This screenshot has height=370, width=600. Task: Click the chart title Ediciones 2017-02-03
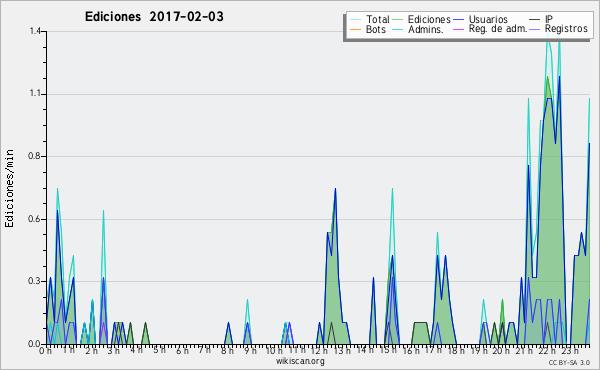(x=154, y=17)
